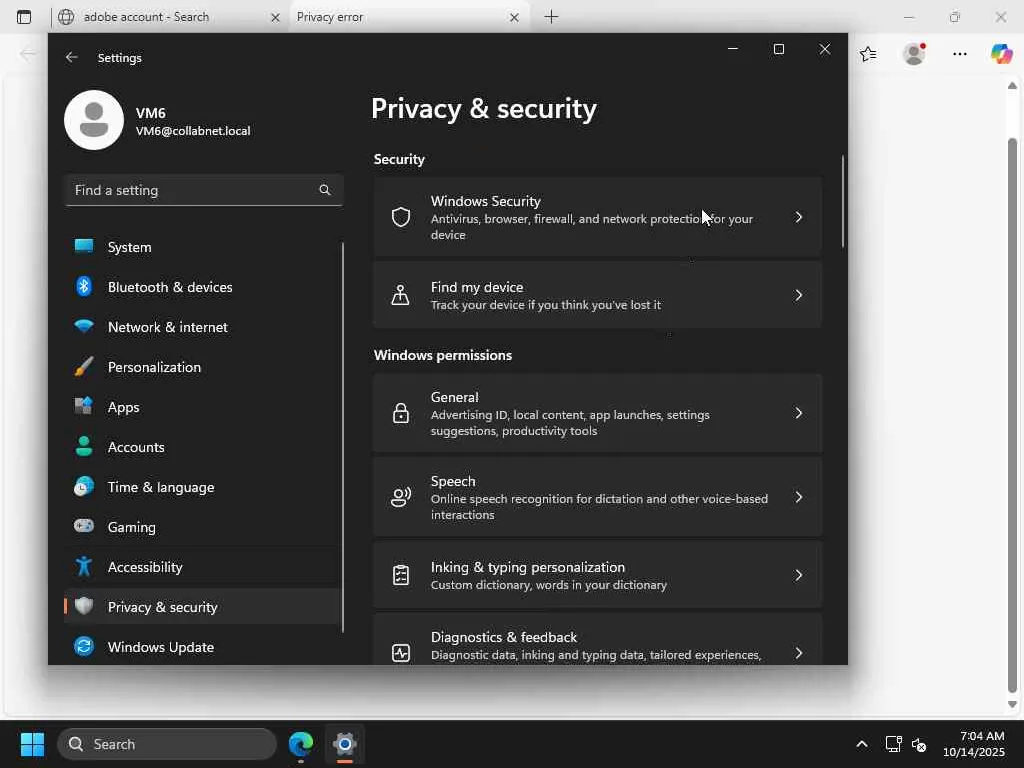The image size is (1024, 768).
Task: Go to Windows Update page
Action: [x=202, y=647]
